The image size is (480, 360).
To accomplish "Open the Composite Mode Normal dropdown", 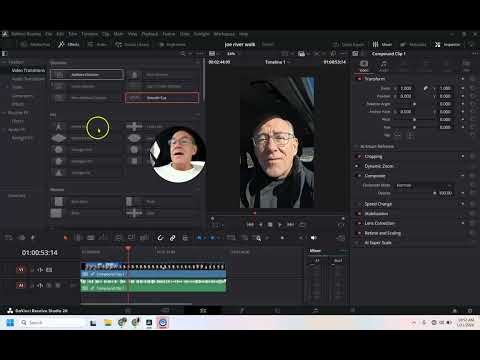I will pos(424,185).
